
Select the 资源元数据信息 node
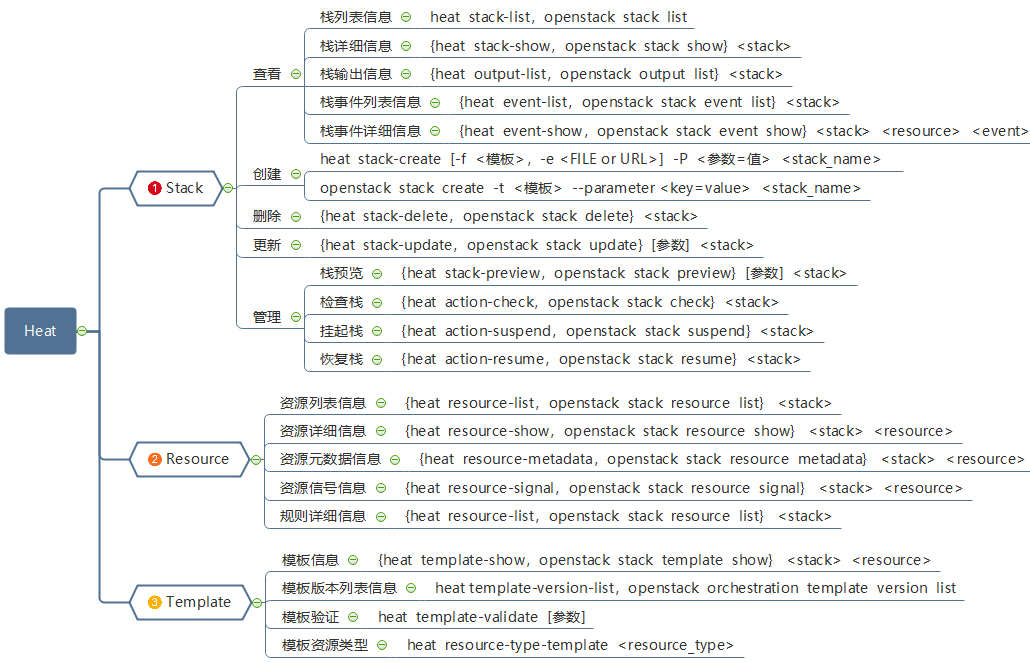click(330, 459)
